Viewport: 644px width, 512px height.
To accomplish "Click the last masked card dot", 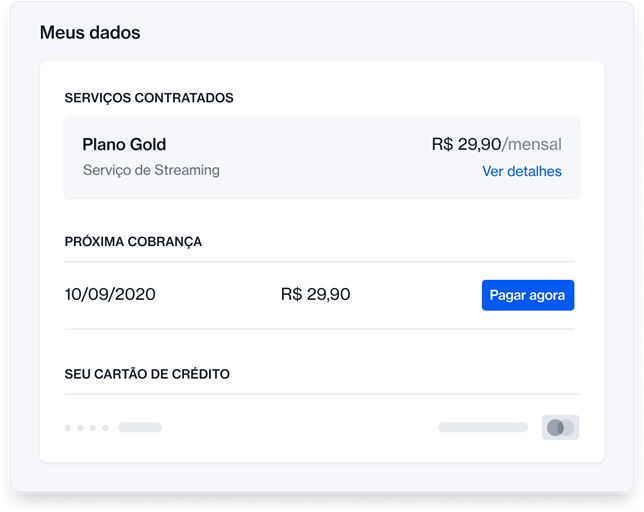I will tap(105, 428).
